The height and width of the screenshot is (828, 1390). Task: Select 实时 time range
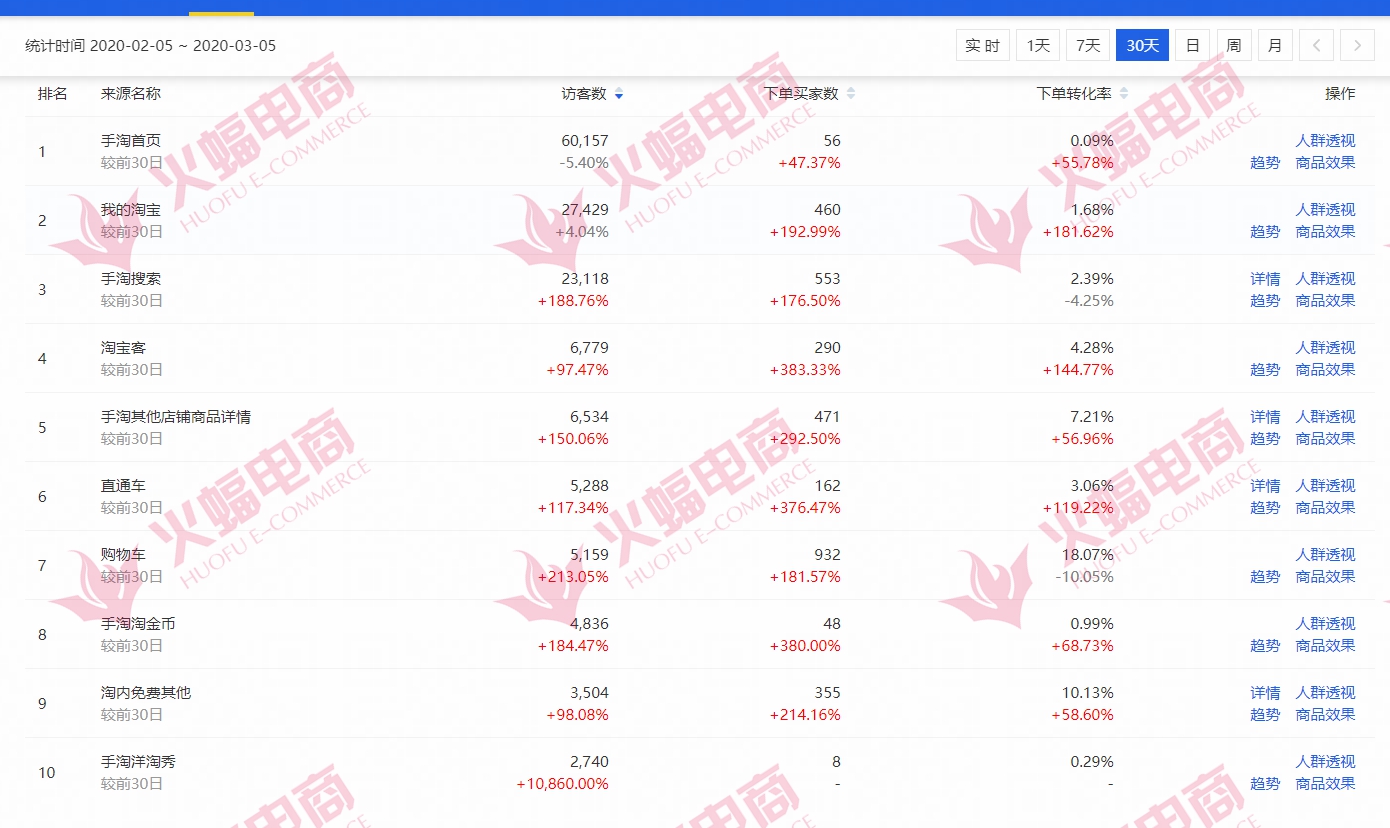[983, 45]
